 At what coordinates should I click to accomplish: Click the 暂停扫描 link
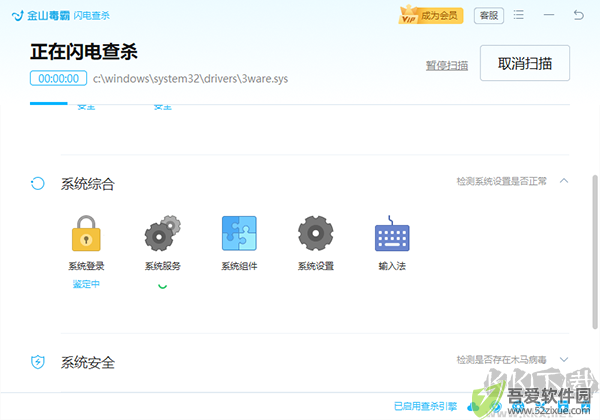pyautogui.click(x=447, y=65)
